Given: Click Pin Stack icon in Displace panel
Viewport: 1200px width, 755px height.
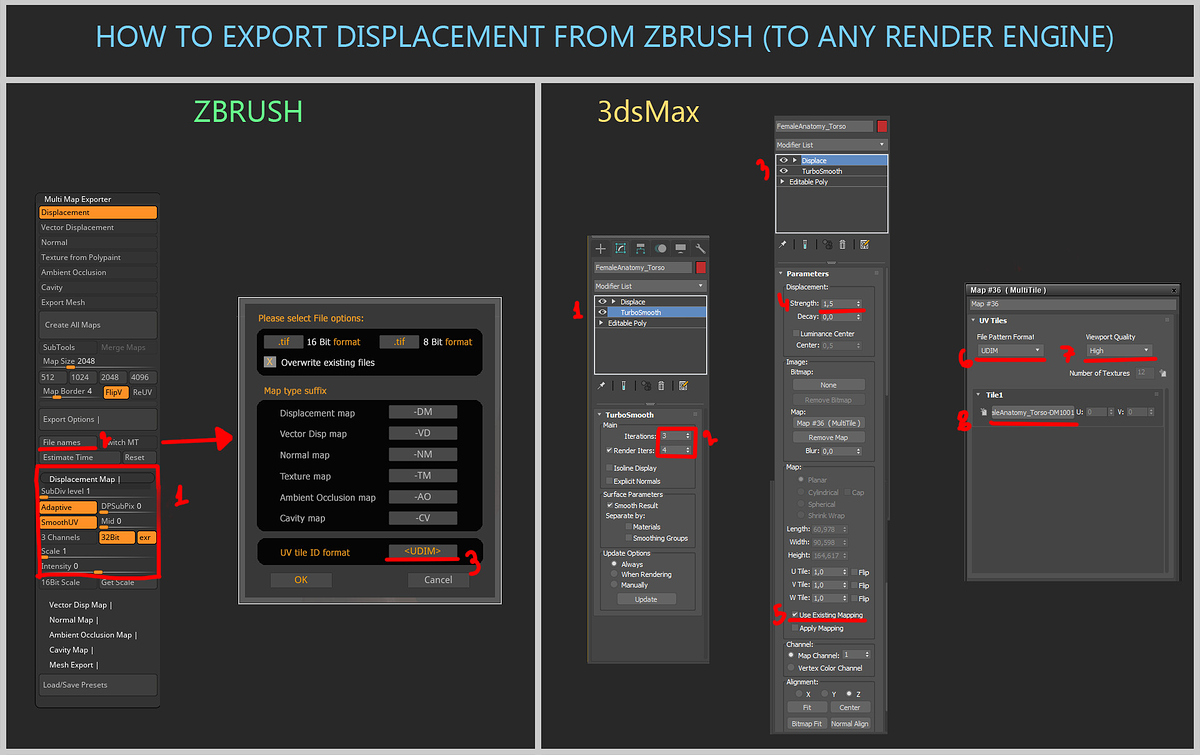Looking at the screenshot, I should [x=783, y=244].
